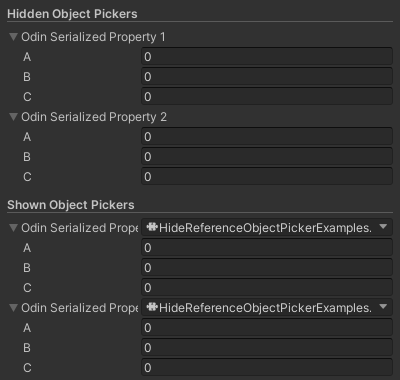Open second HideReferenceObjectPickerExamples type dropdown
Image resolution: width=400 pixels, height=380 pixels.
pos(267,308)
